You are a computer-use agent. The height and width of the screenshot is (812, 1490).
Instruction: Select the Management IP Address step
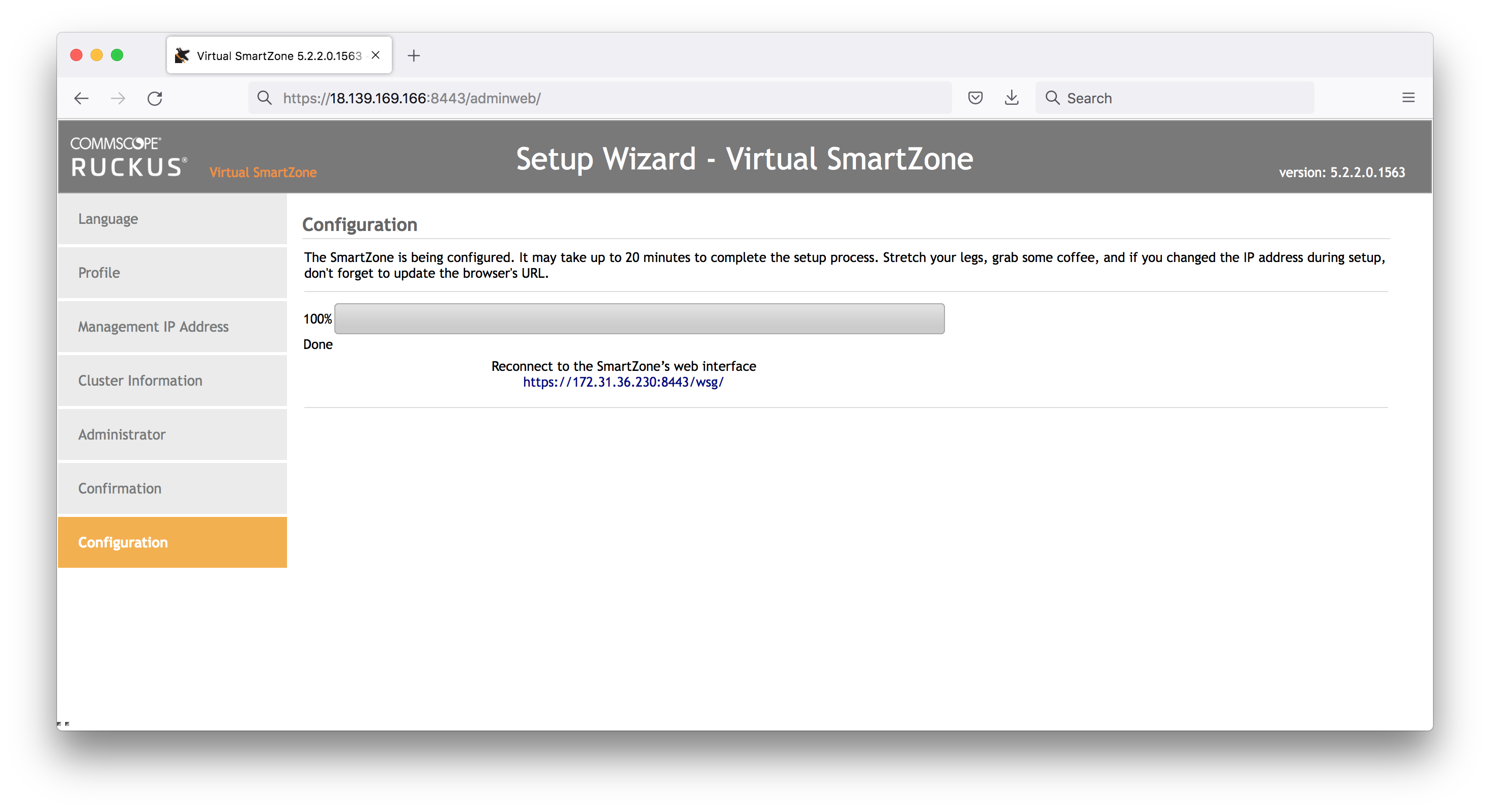click(x=173, y=327)
